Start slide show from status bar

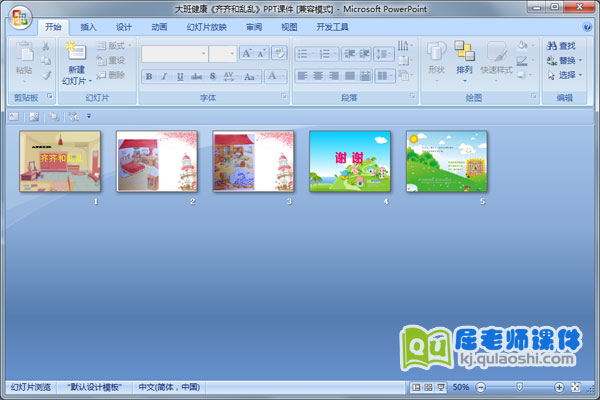click(440, 387)
